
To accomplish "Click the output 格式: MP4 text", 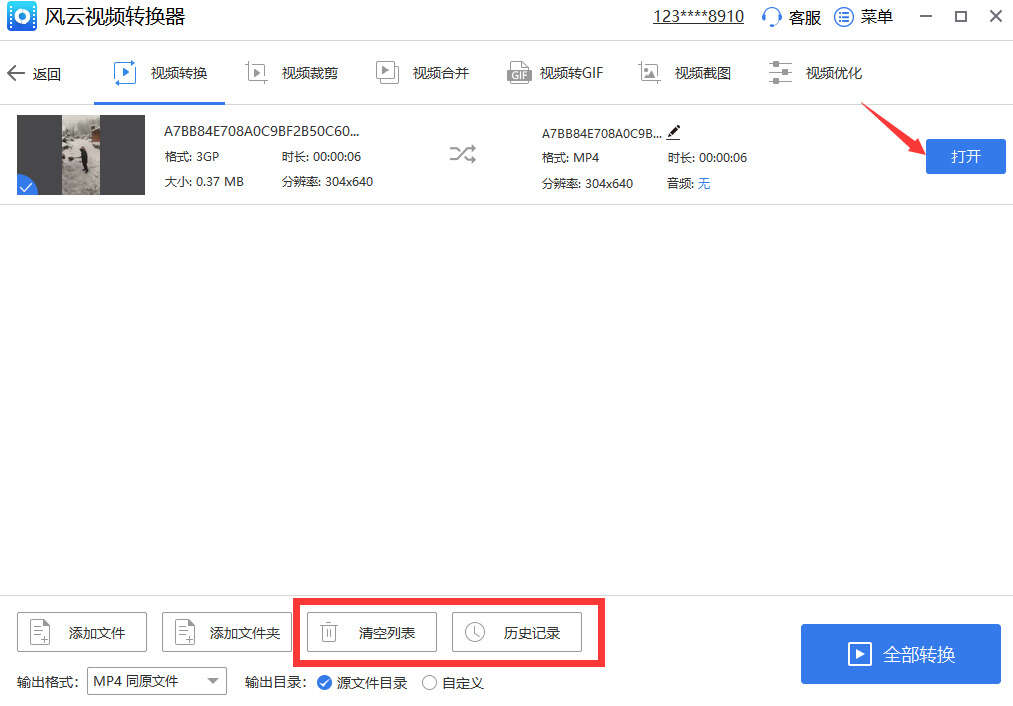I will coord(570,158).
